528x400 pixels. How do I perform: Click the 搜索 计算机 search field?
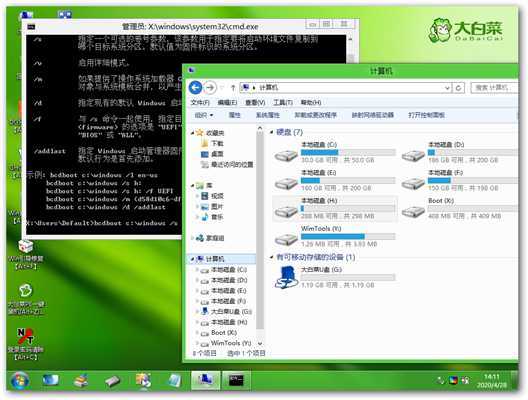494,88
